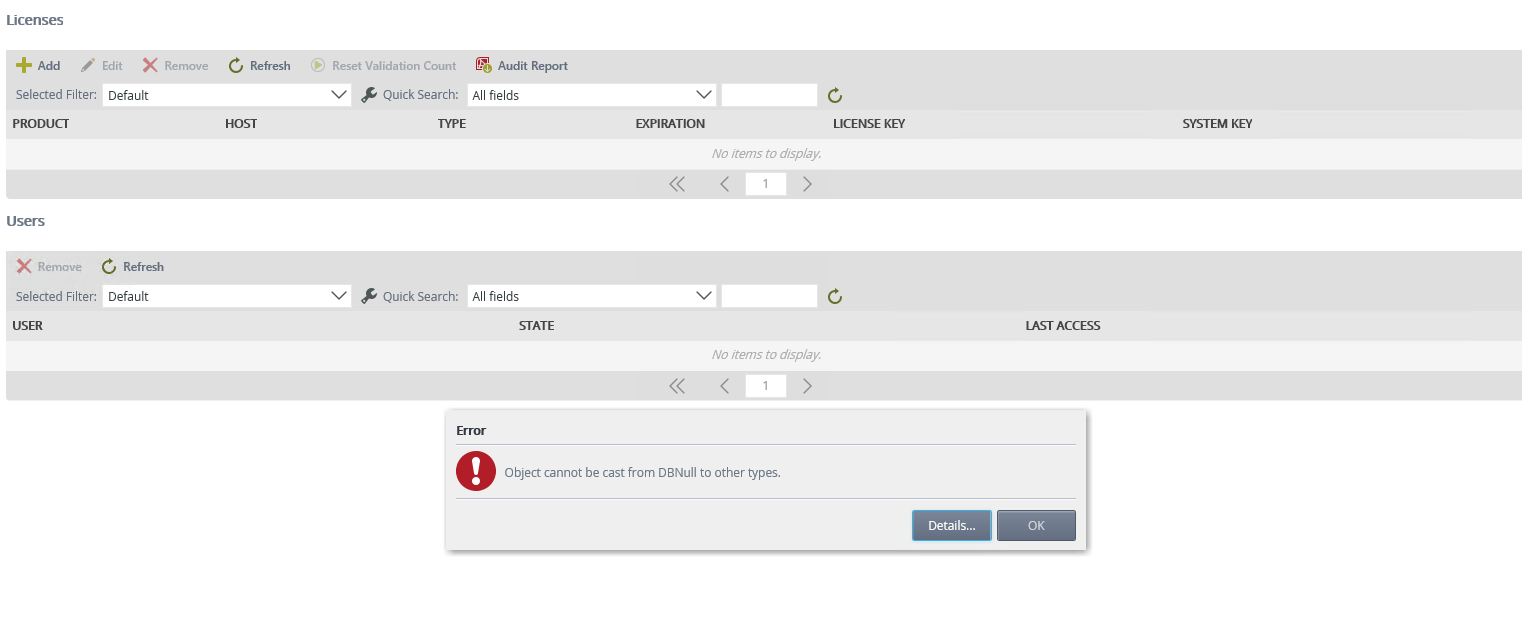This screenshot has width=1522, height=621.
Task: Click the Remove label in Users toolbar
Action: (x=60, y=267)
